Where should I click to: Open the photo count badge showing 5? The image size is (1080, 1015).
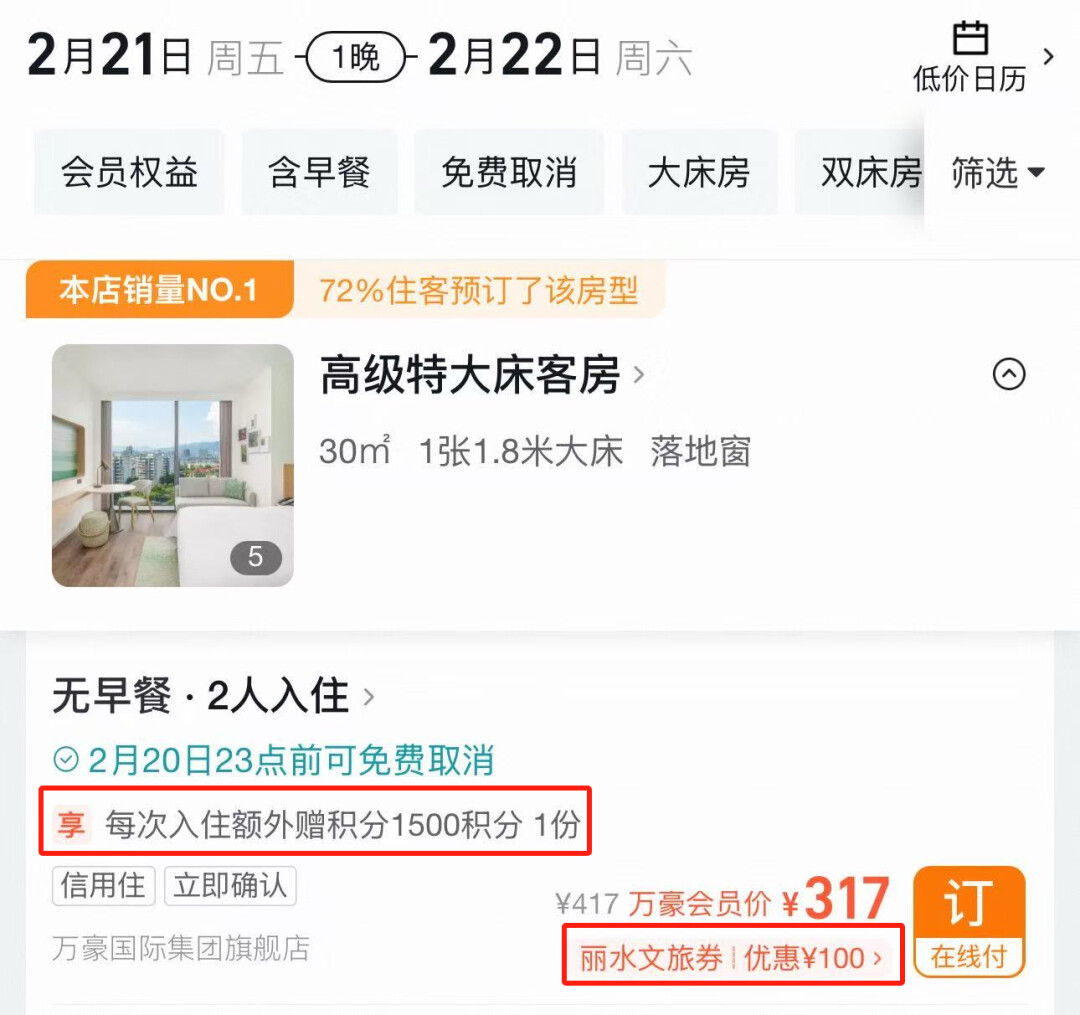tap(256, 557)
